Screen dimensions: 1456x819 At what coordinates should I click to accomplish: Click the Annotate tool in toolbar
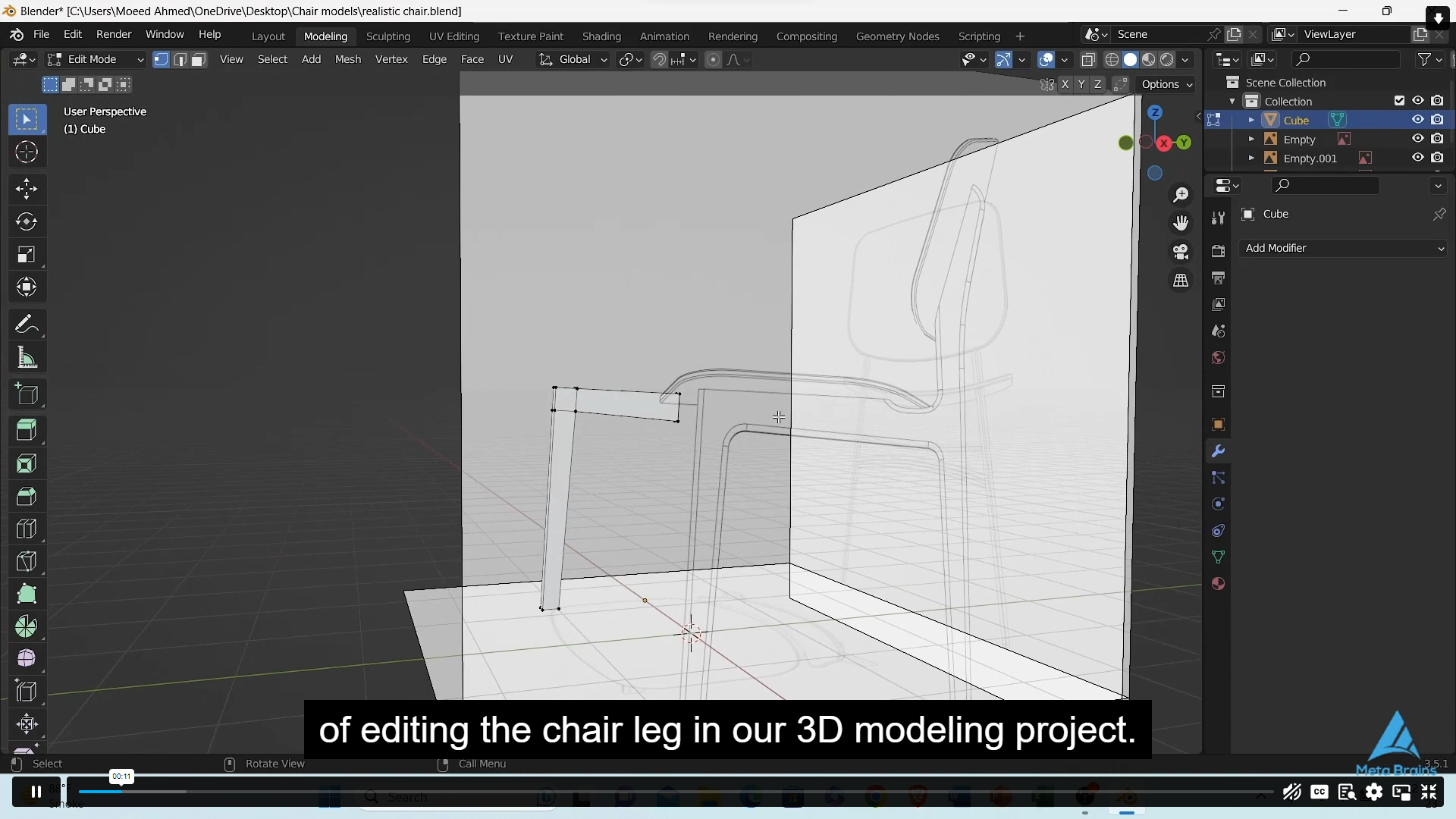tap(27, 324)
